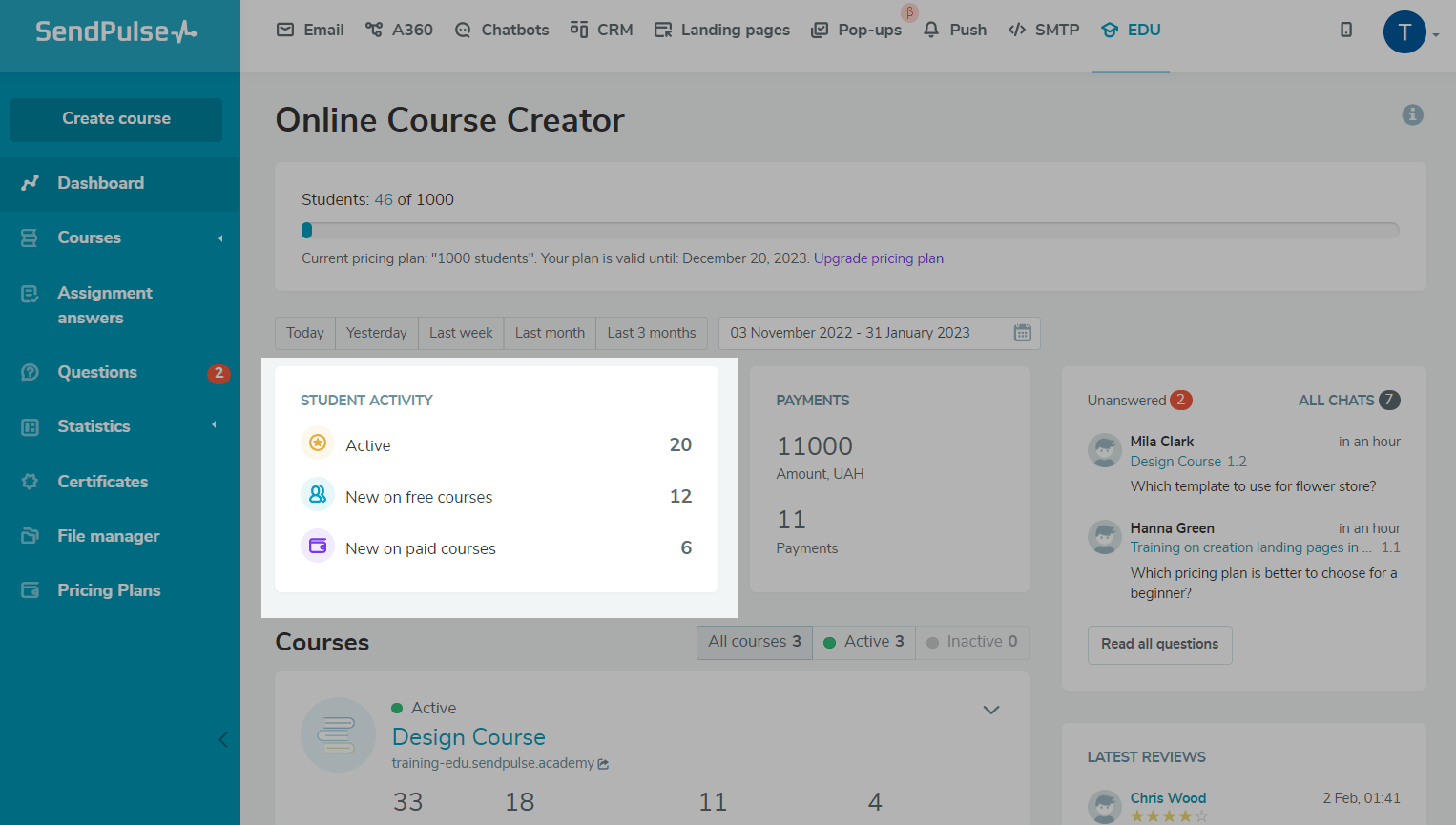Click the Create course button

116,119
